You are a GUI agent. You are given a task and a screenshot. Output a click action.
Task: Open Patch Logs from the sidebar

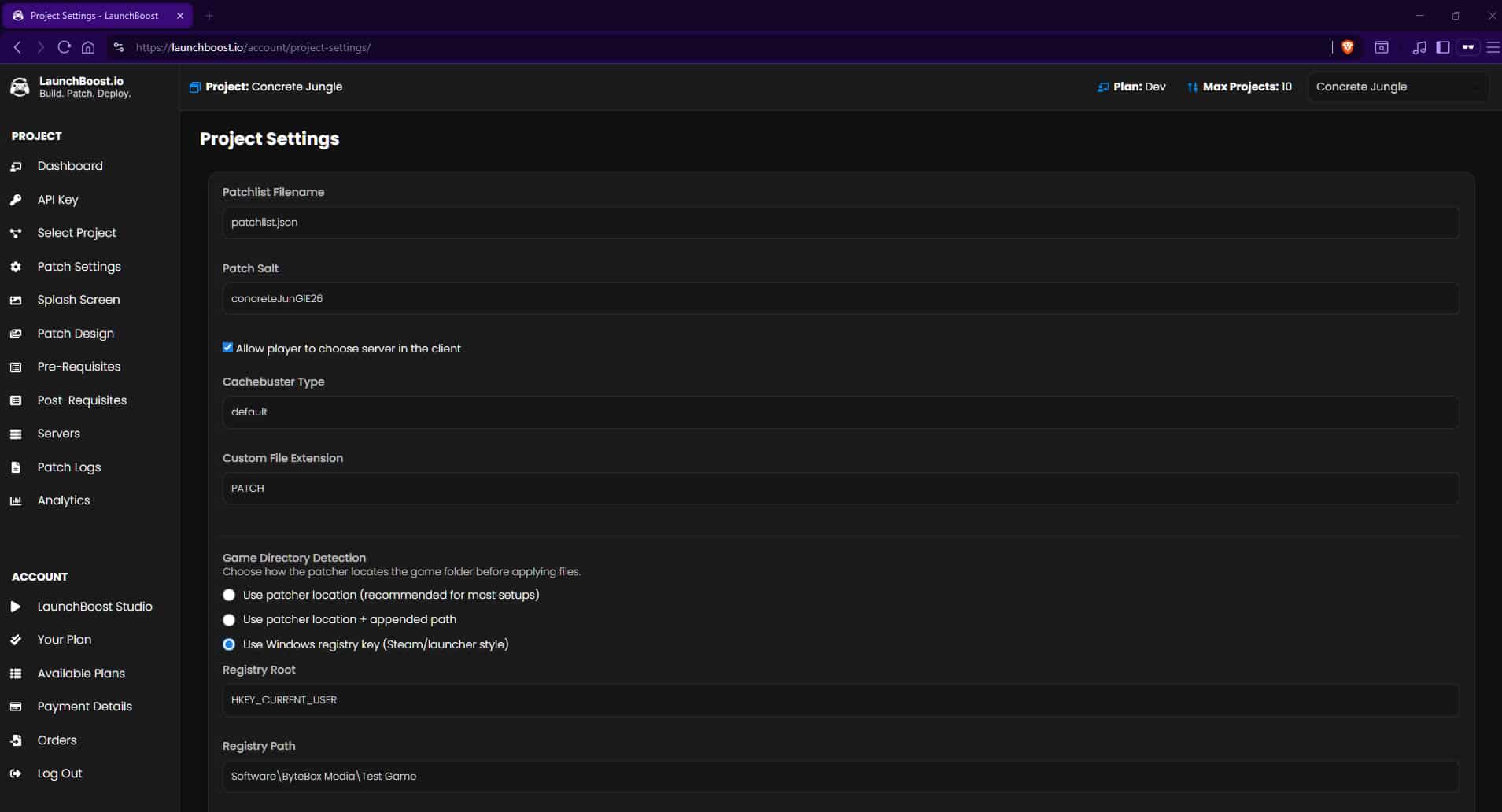pyautogui.click(x=69, y=467)
